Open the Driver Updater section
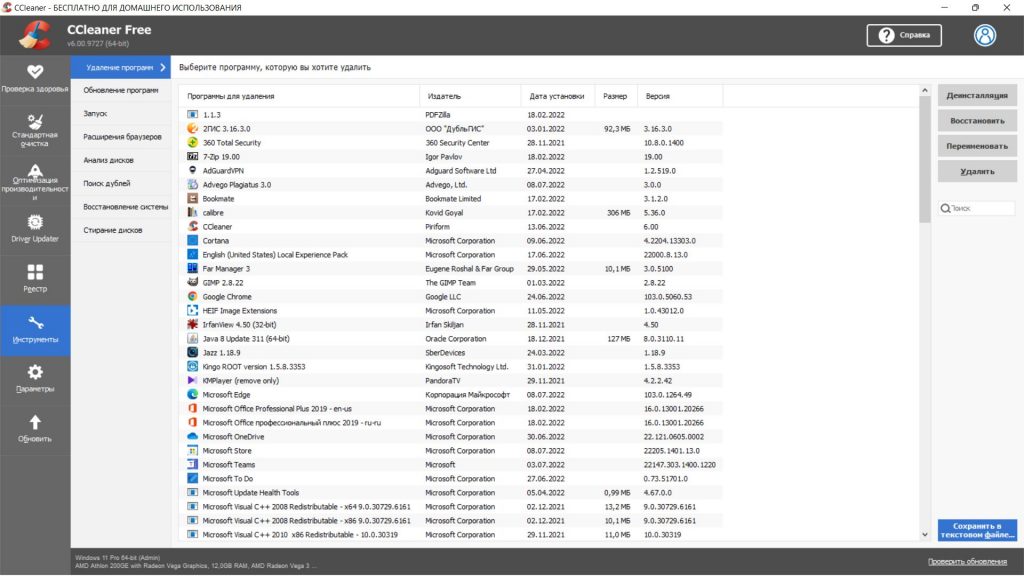This screenshot has height=576, width=1024. tap(35, 229)
